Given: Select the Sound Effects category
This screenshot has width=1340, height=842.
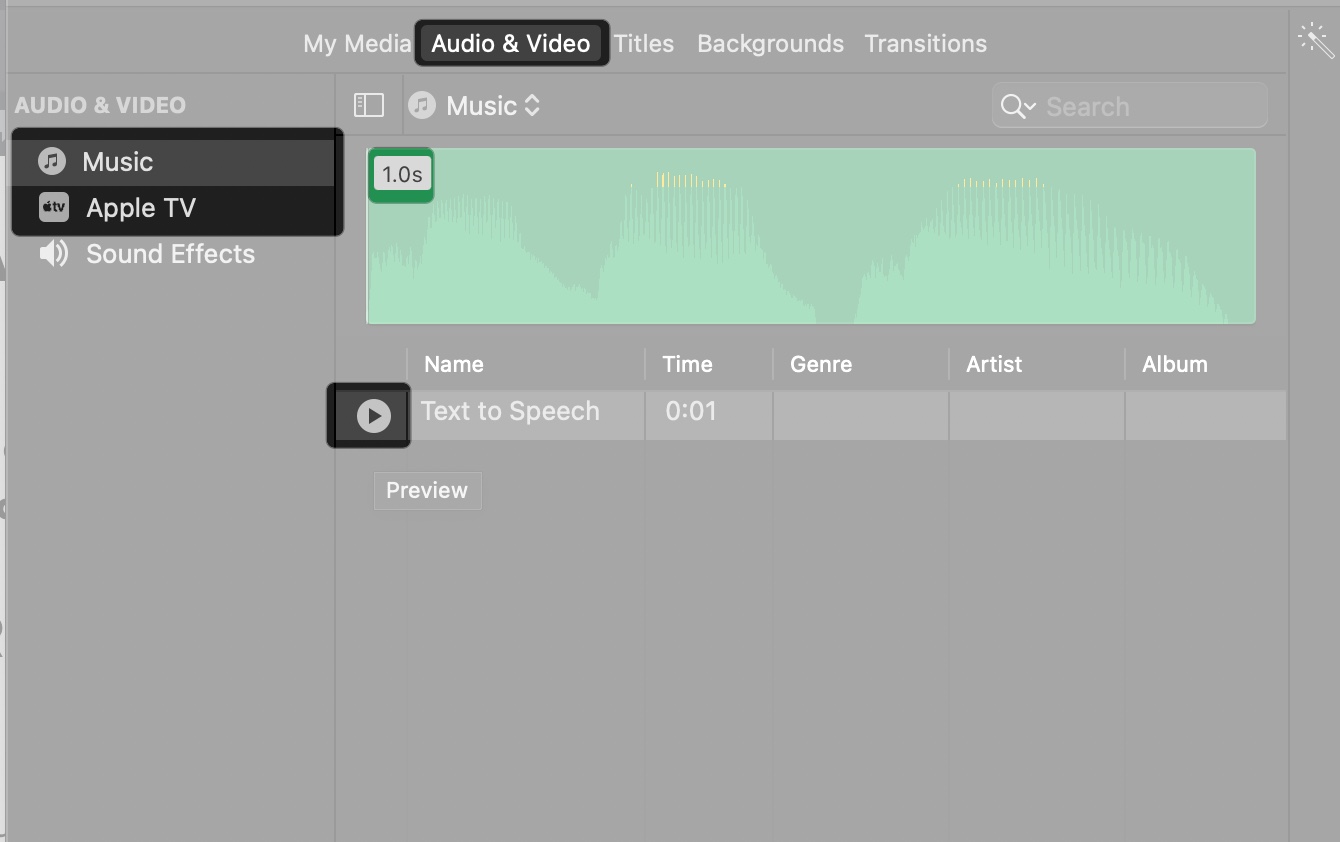Looking at the screenshot, I should point(170,253).
